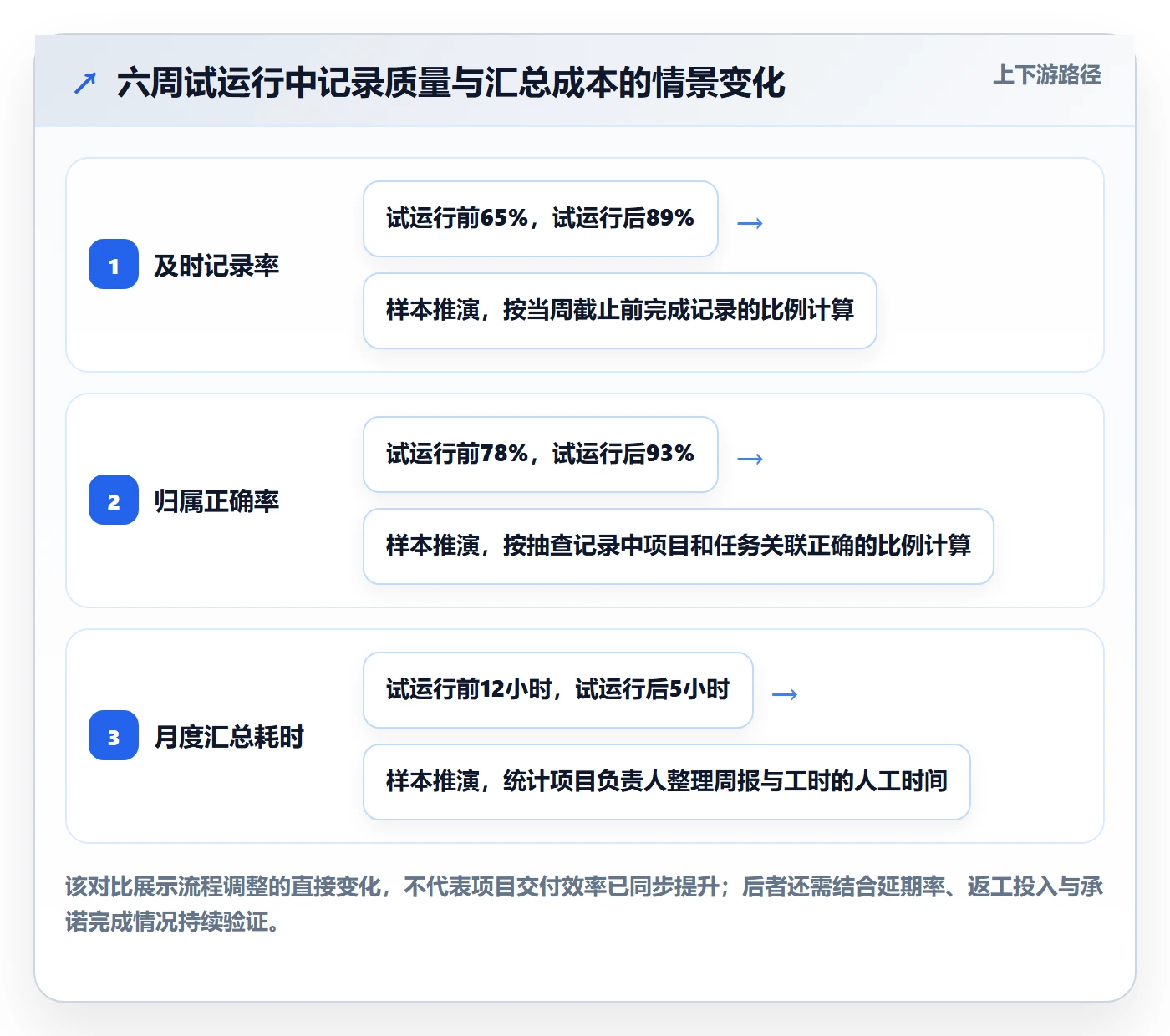Select the note 按抽查记录中项目和任务关联正确的比例计算
Viewport: 1170px width, 1036px height.
[x=679, y=546]
